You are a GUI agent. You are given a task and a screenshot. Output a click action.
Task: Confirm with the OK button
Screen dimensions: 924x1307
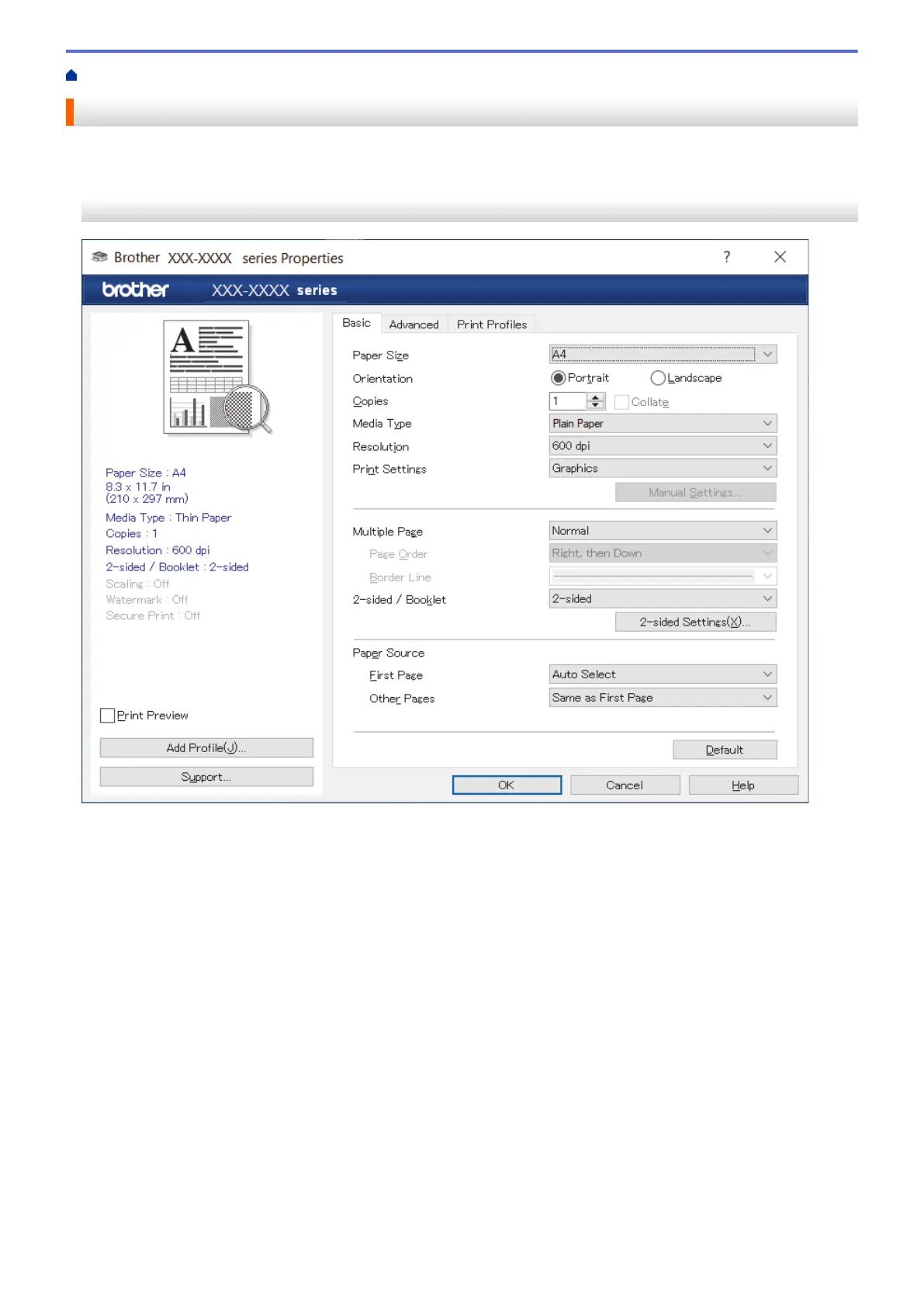coord(507,785)
